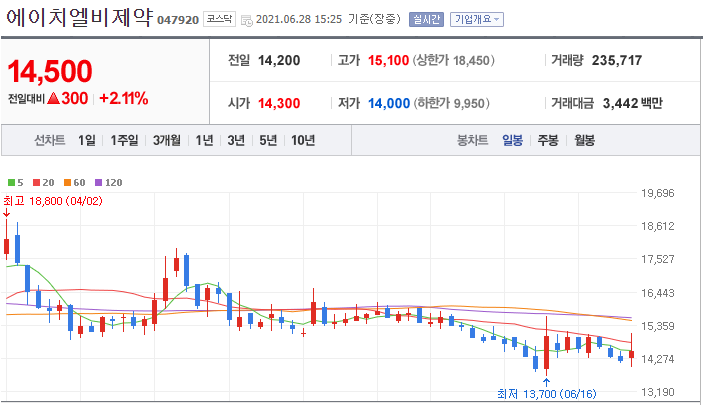Screen dimensions: 703x405
Task: Click the +2.11% change rate
Action: click(124, 98)
